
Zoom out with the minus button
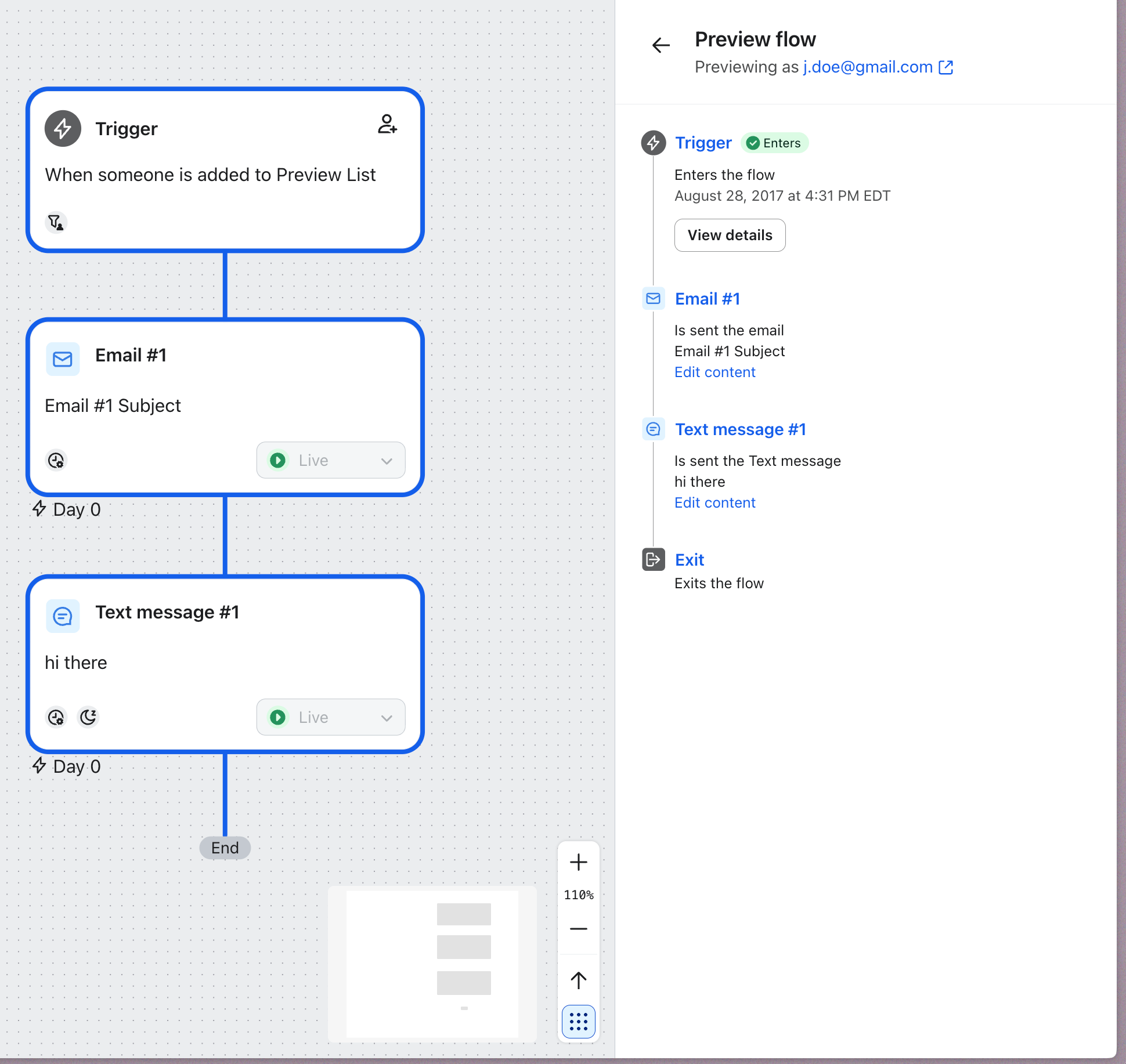(578, 928)
